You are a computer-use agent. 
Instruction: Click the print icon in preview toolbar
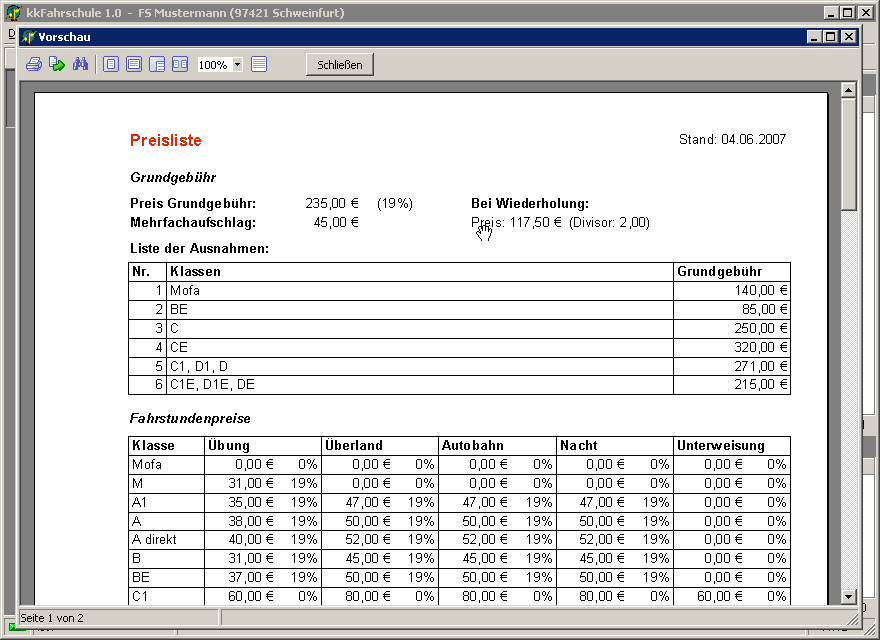[x=33, y=64]
